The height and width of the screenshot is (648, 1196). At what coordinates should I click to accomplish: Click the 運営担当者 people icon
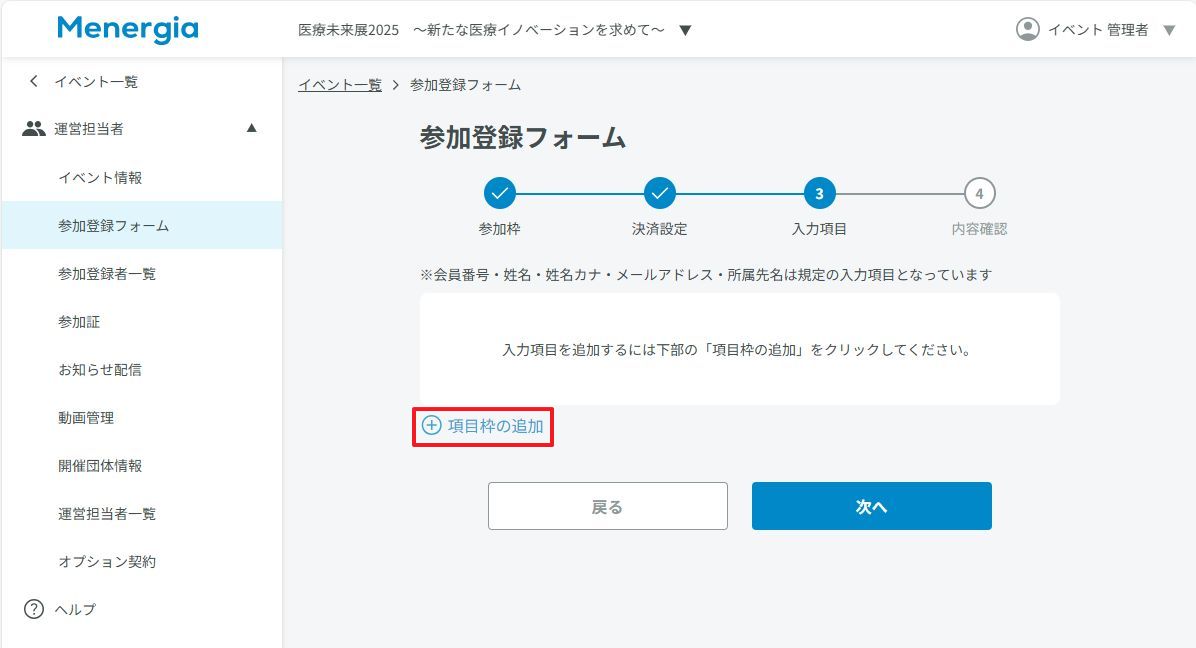pos(34,129)
